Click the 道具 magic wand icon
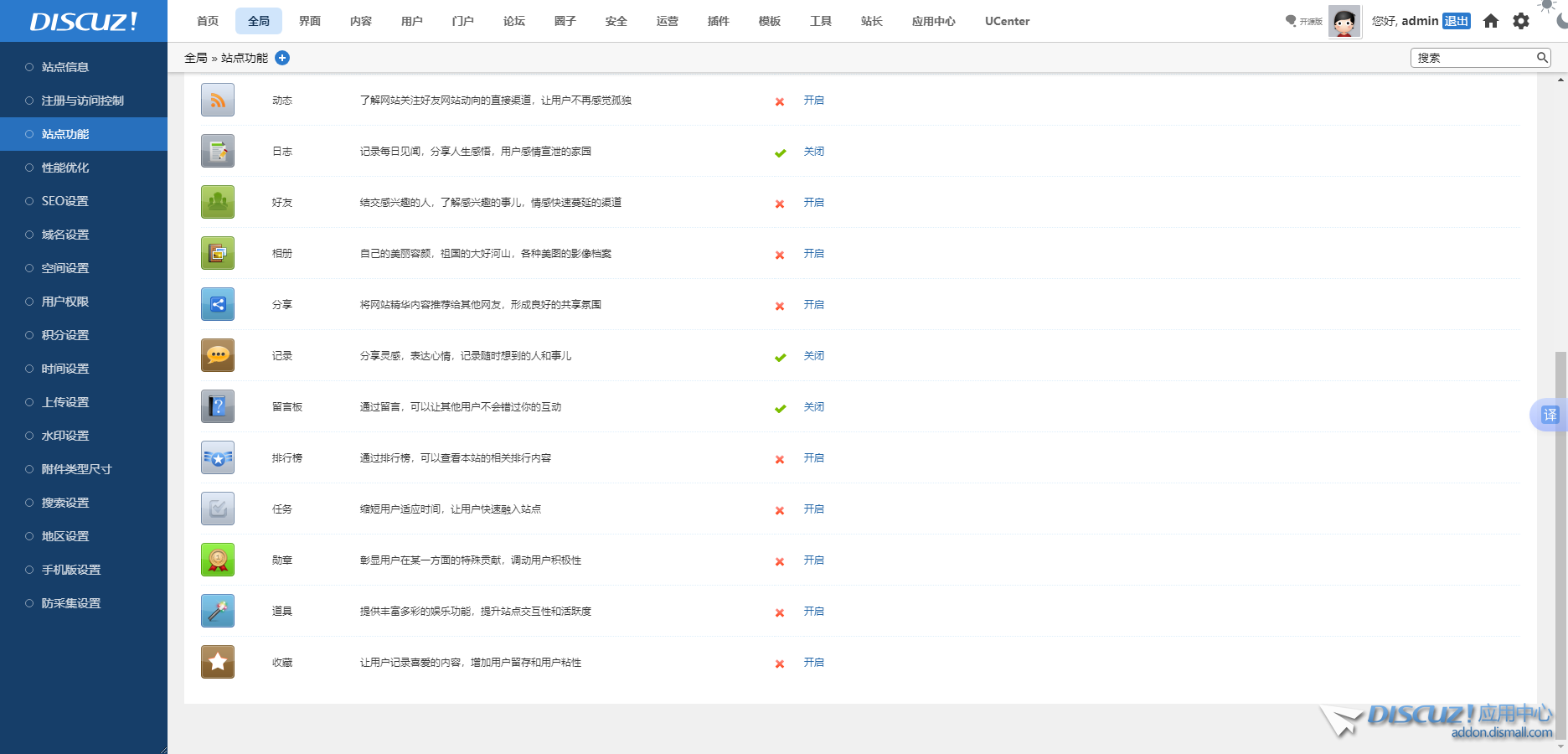Image resolution: width=1568 pixels, height=754 pixels. [218, 612]
